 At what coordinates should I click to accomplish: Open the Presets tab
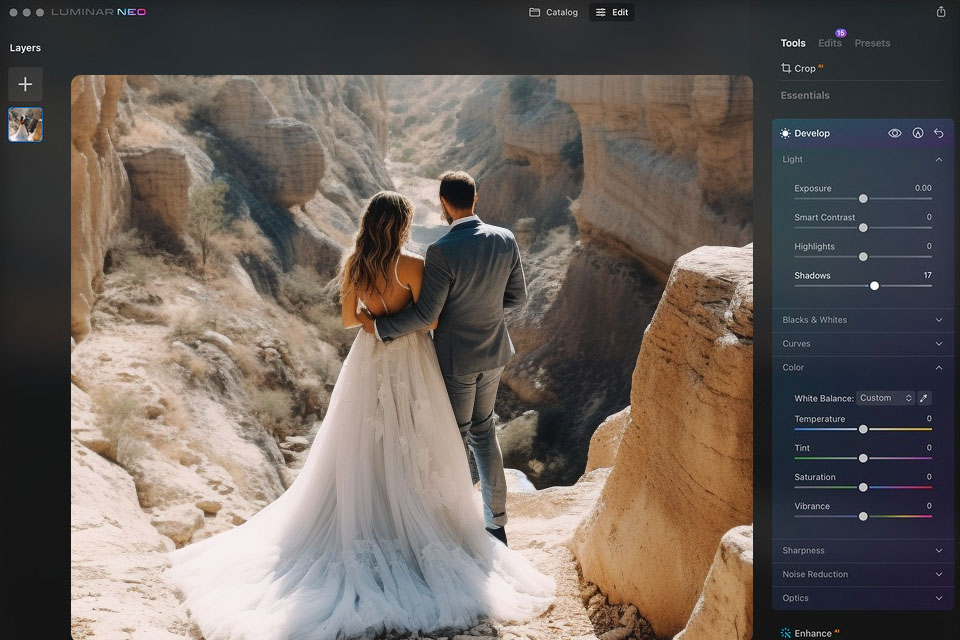(x=872, y=43)
